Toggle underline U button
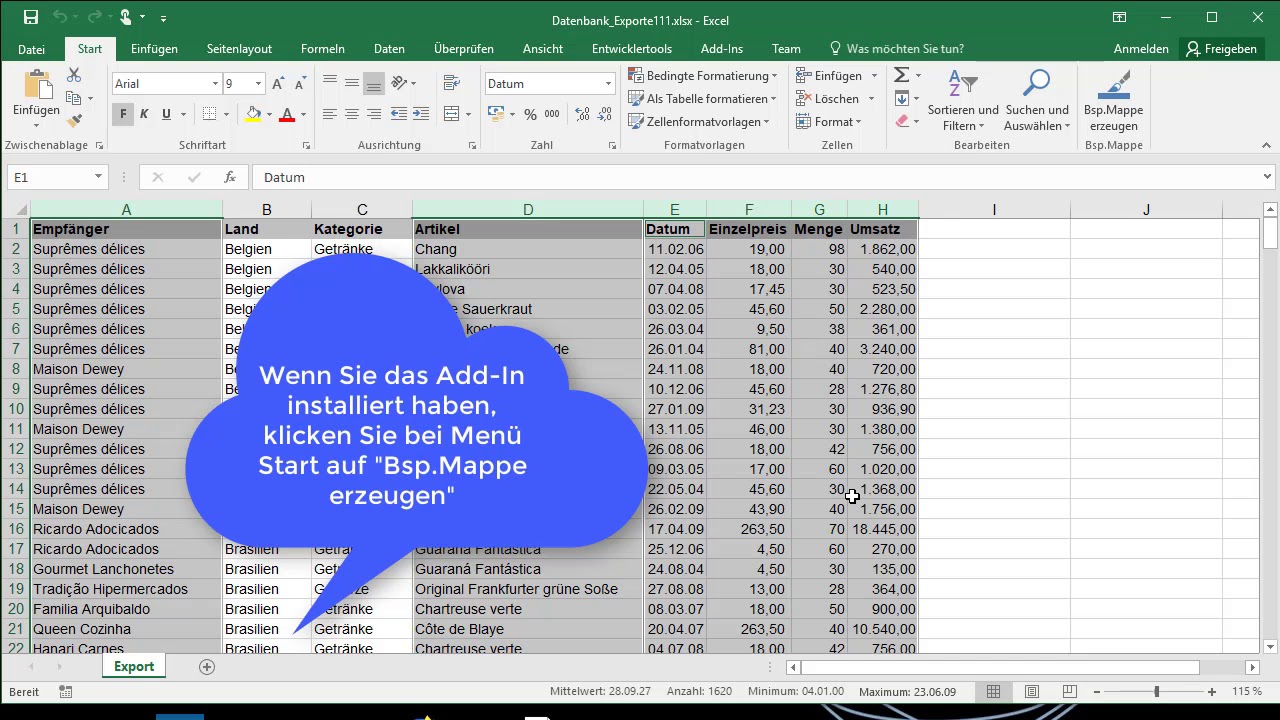Viewport: 1280px width, 720px height. point(166,114)
